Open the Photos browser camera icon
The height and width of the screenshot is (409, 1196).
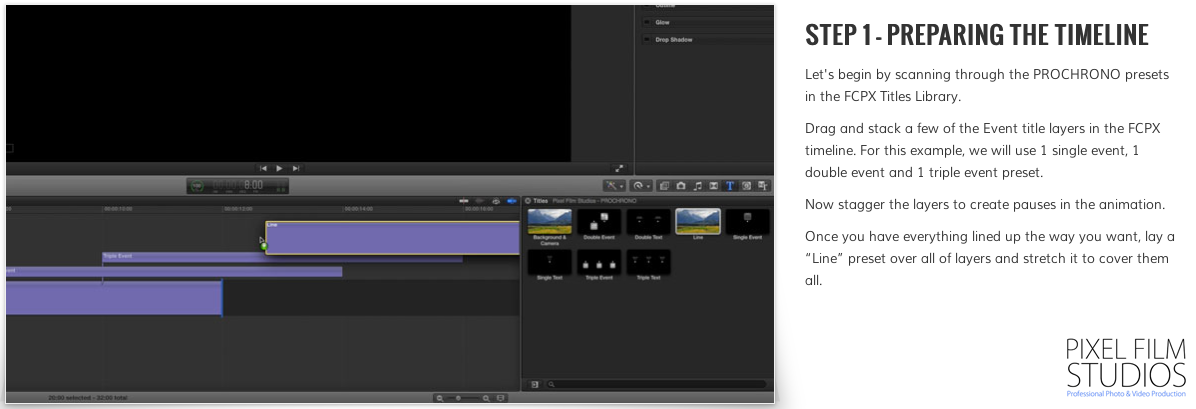click(681, 186)
